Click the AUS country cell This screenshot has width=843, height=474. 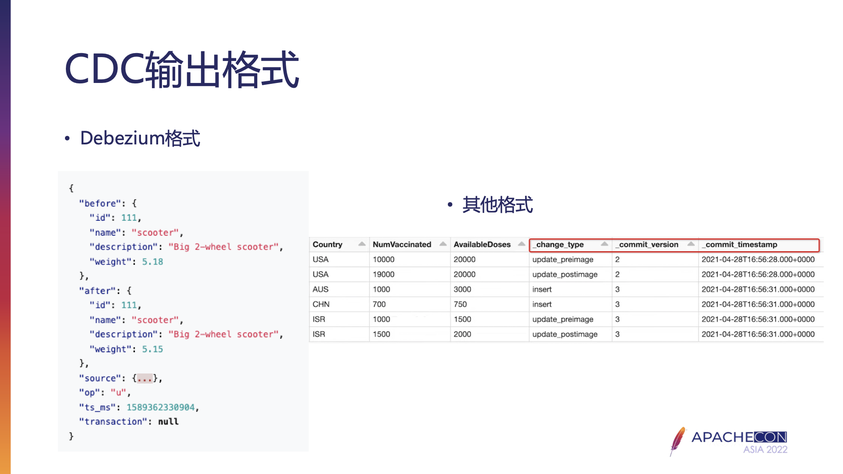321,290
